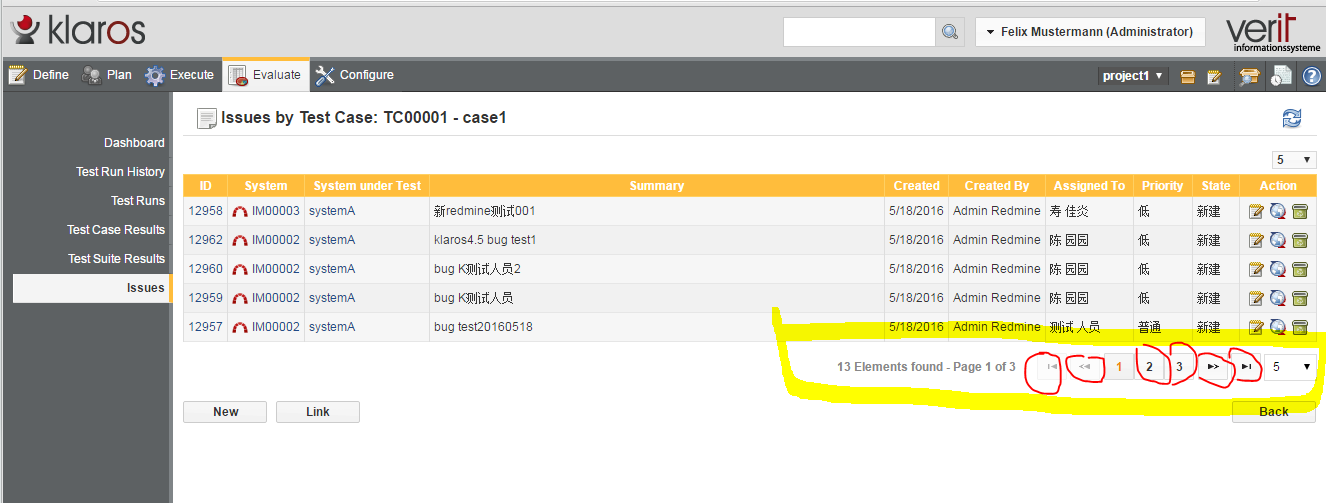This screenshot has height=503, width=1326.
Task: Open the help icon in toolbar
Action: 1312,76
